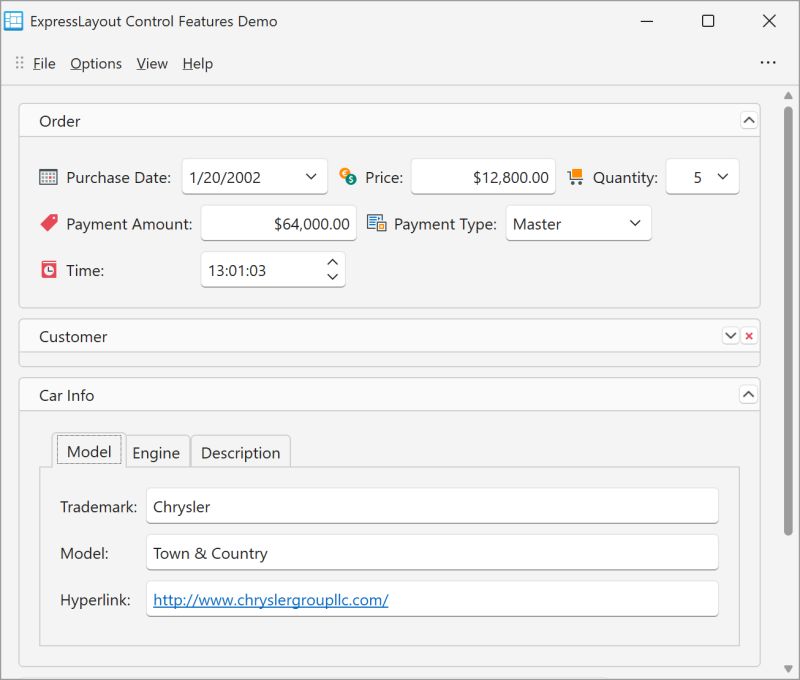Click the red tag icon beside Payment Amount
Screen dimensions: 800x680
click(x=49, y=223)
